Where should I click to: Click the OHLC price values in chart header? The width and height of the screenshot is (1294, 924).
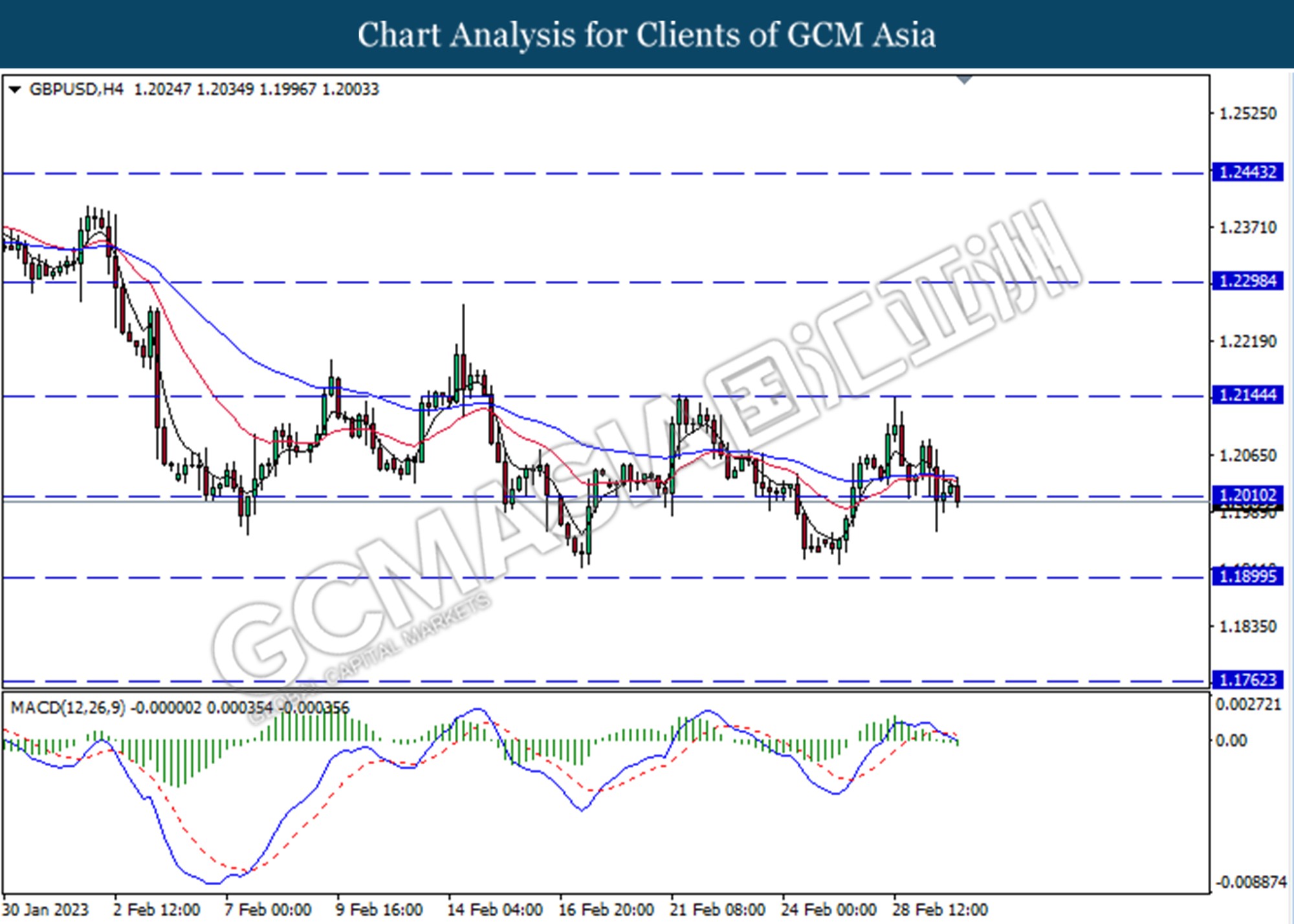pyautogui.click(x=256, y=89)
